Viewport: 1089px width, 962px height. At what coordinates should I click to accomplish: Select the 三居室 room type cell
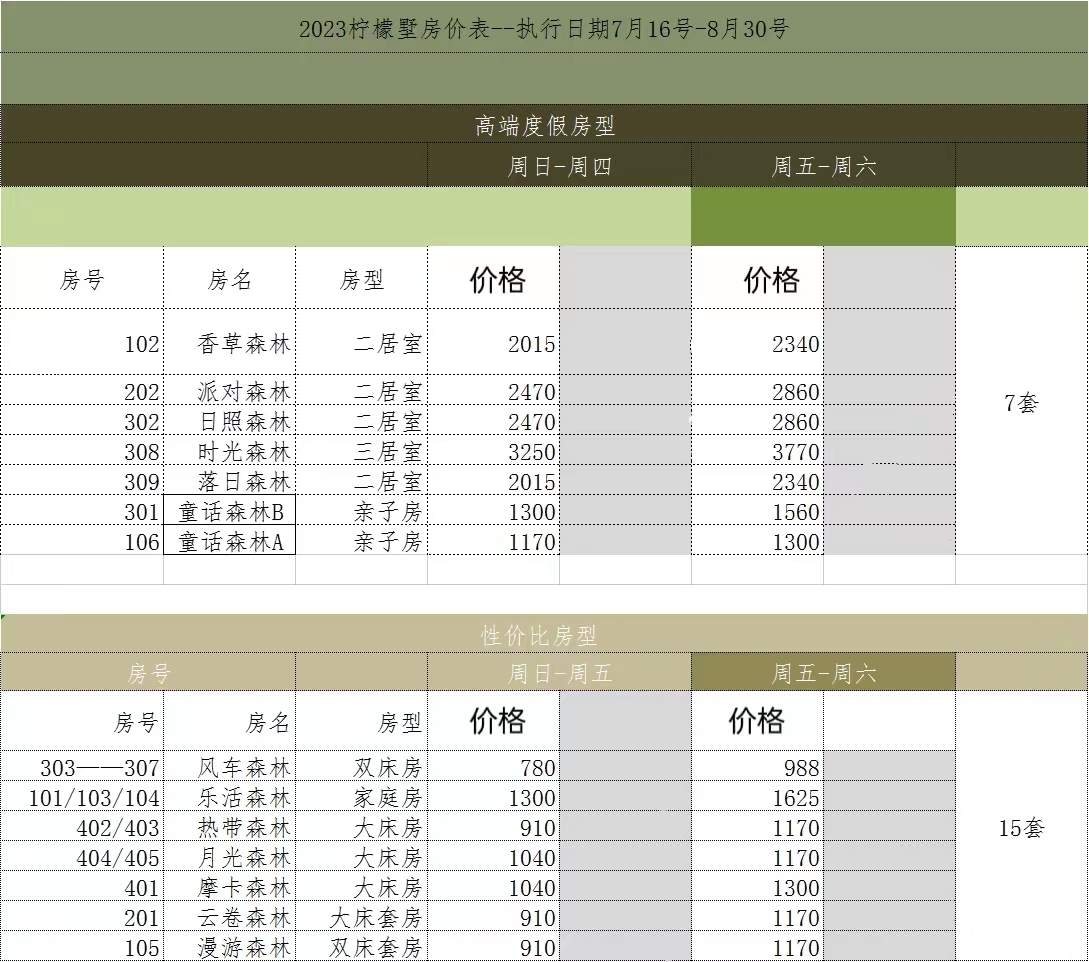(362, 452)
